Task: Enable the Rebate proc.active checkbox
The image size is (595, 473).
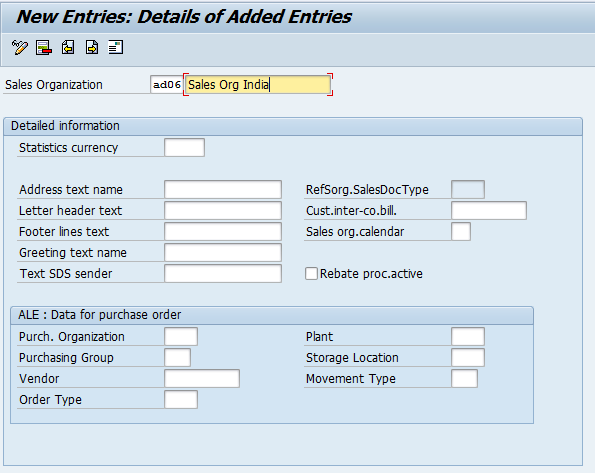Action: click(x=311, y=273)
